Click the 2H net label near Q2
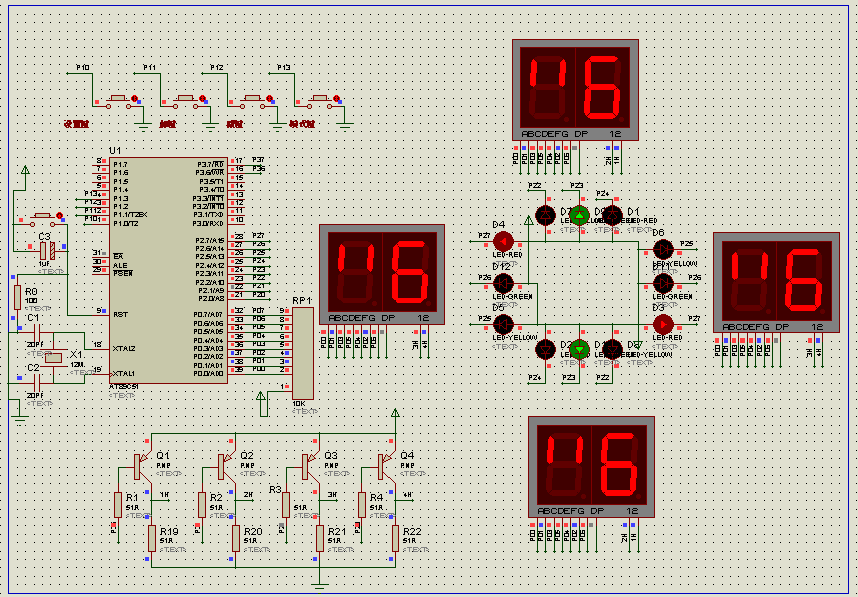 [248, 495]
